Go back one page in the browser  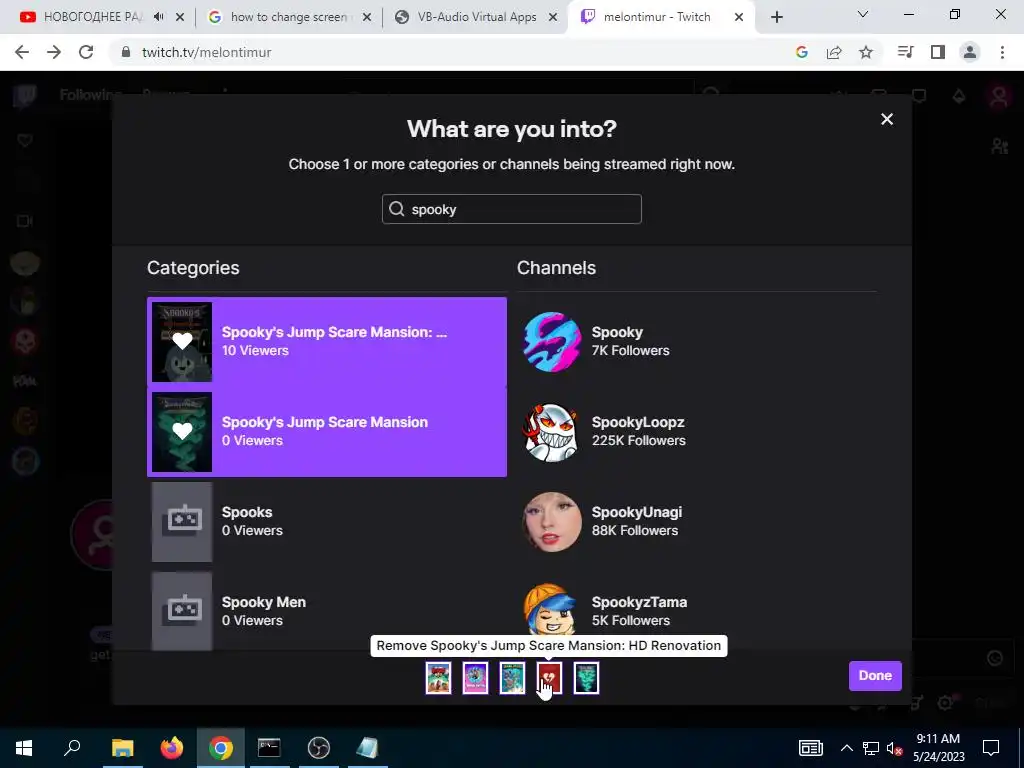click(22, 52)
